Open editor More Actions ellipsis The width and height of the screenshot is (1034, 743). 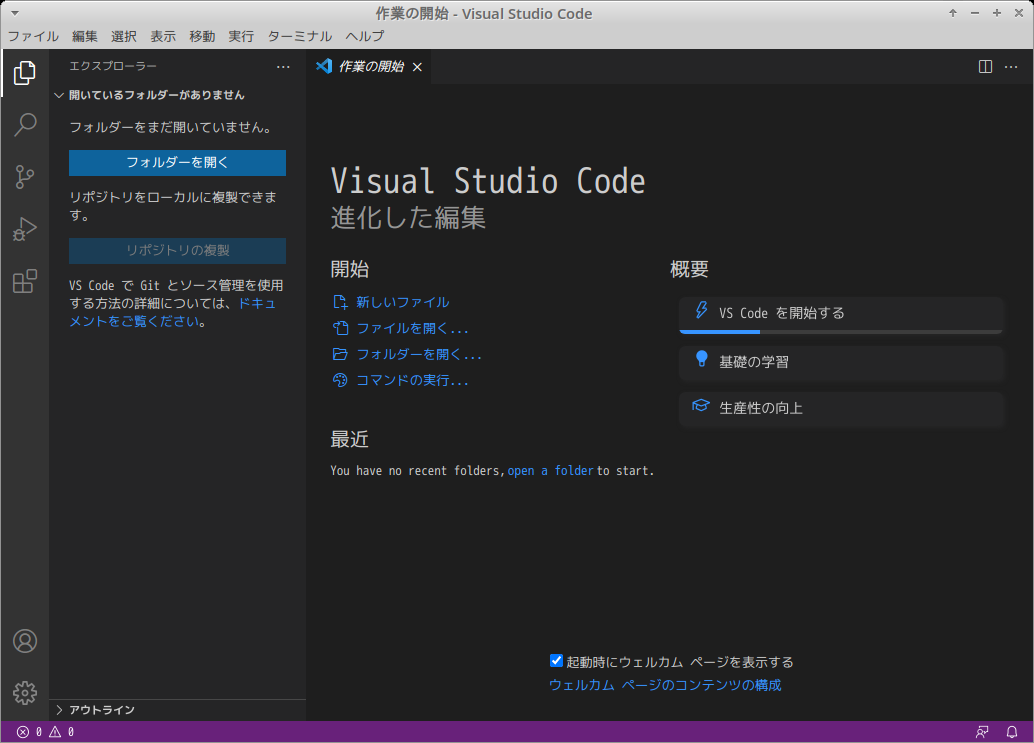1011,67
